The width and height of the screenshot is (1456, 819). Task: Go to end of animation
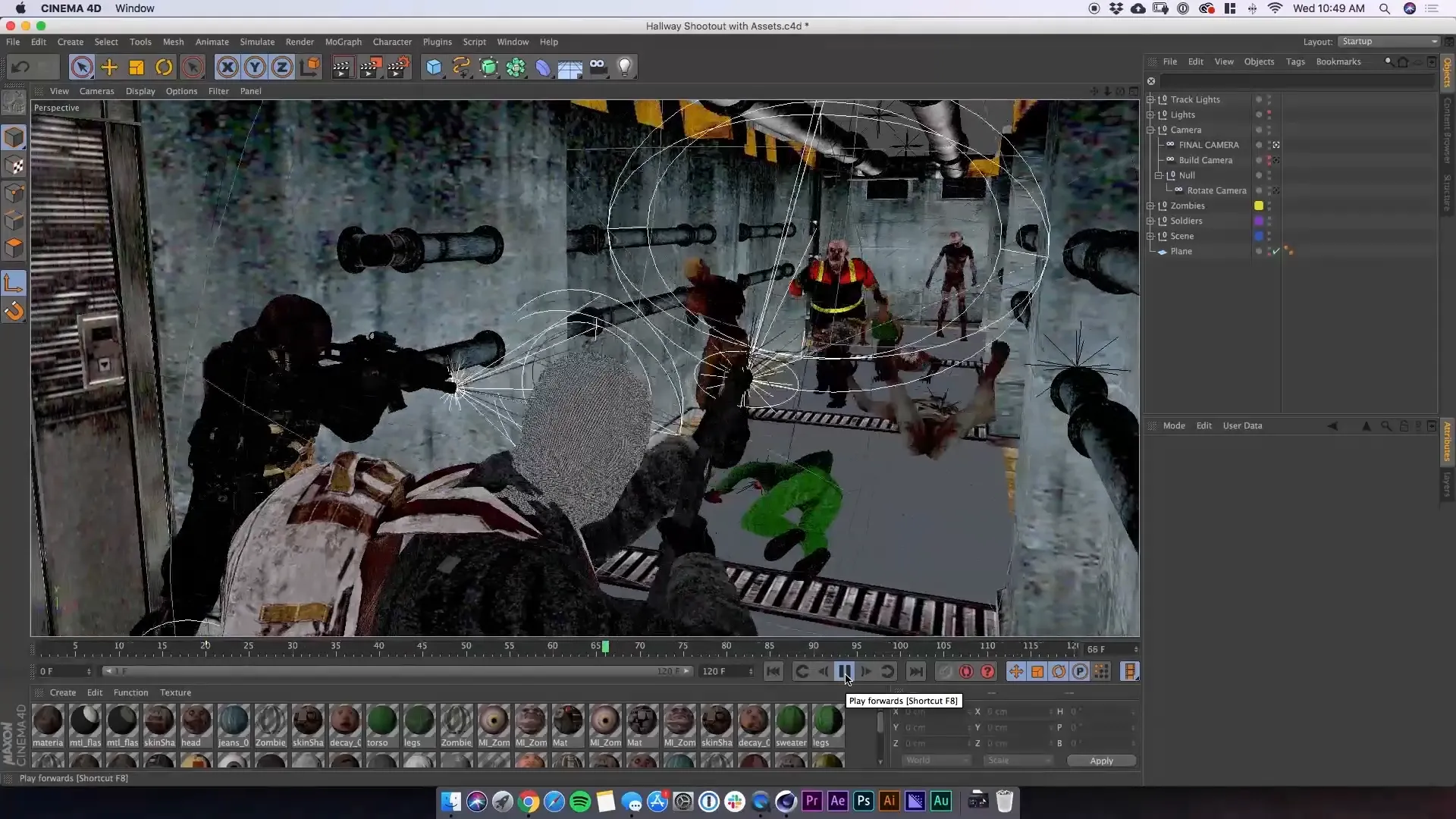(915, 672)
